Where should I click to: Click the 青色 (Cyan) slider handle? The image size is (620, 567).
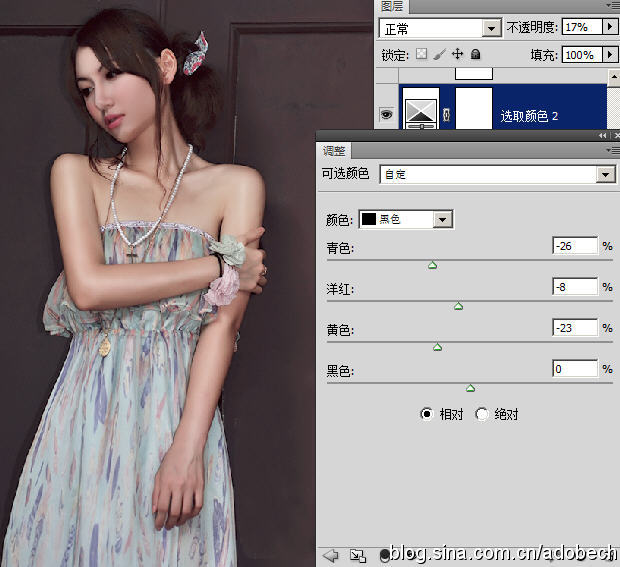(x=433, y=265)
